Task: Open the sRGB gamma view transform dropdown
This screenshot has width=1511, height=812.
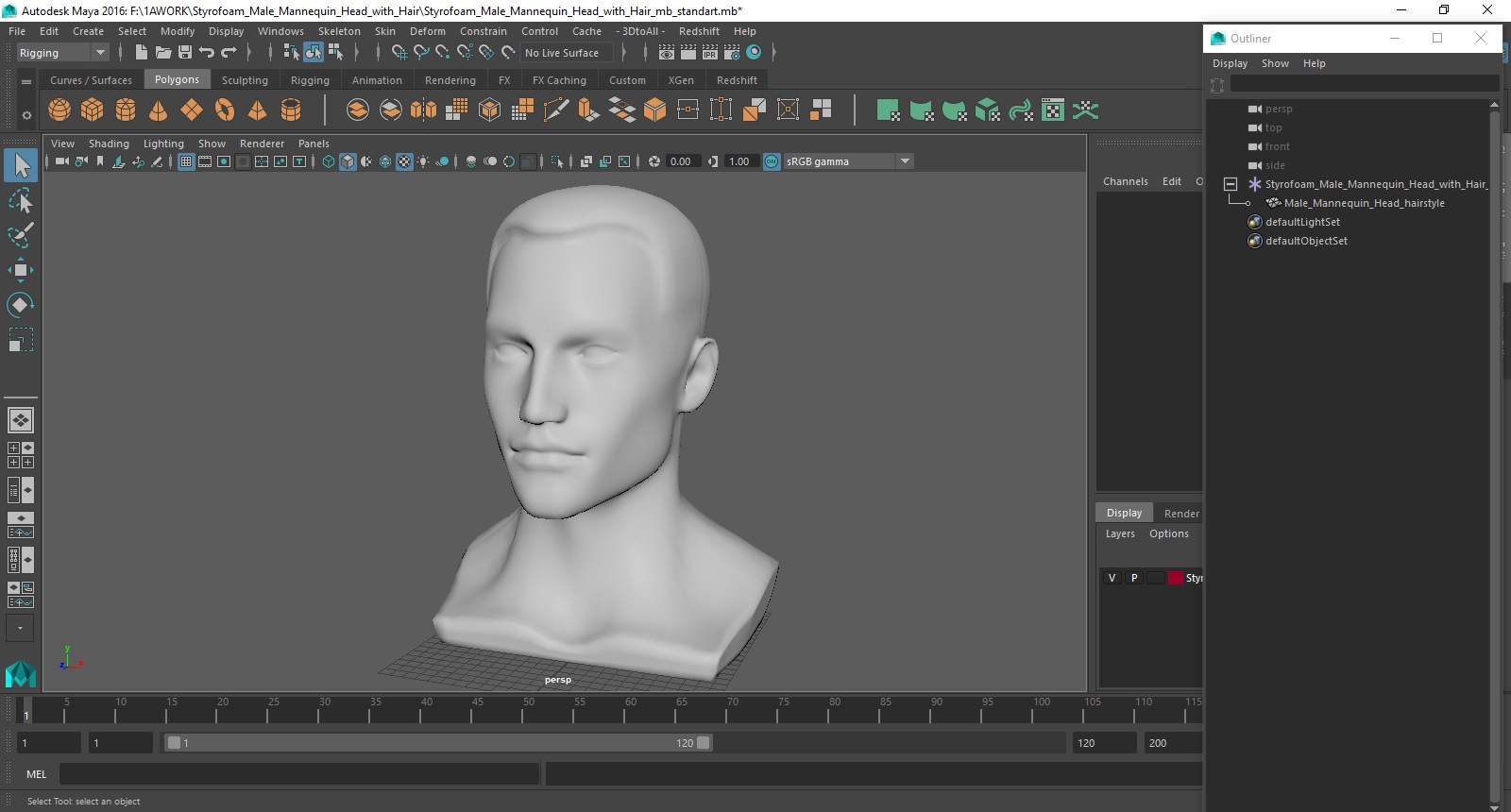Action: point(848,161)
